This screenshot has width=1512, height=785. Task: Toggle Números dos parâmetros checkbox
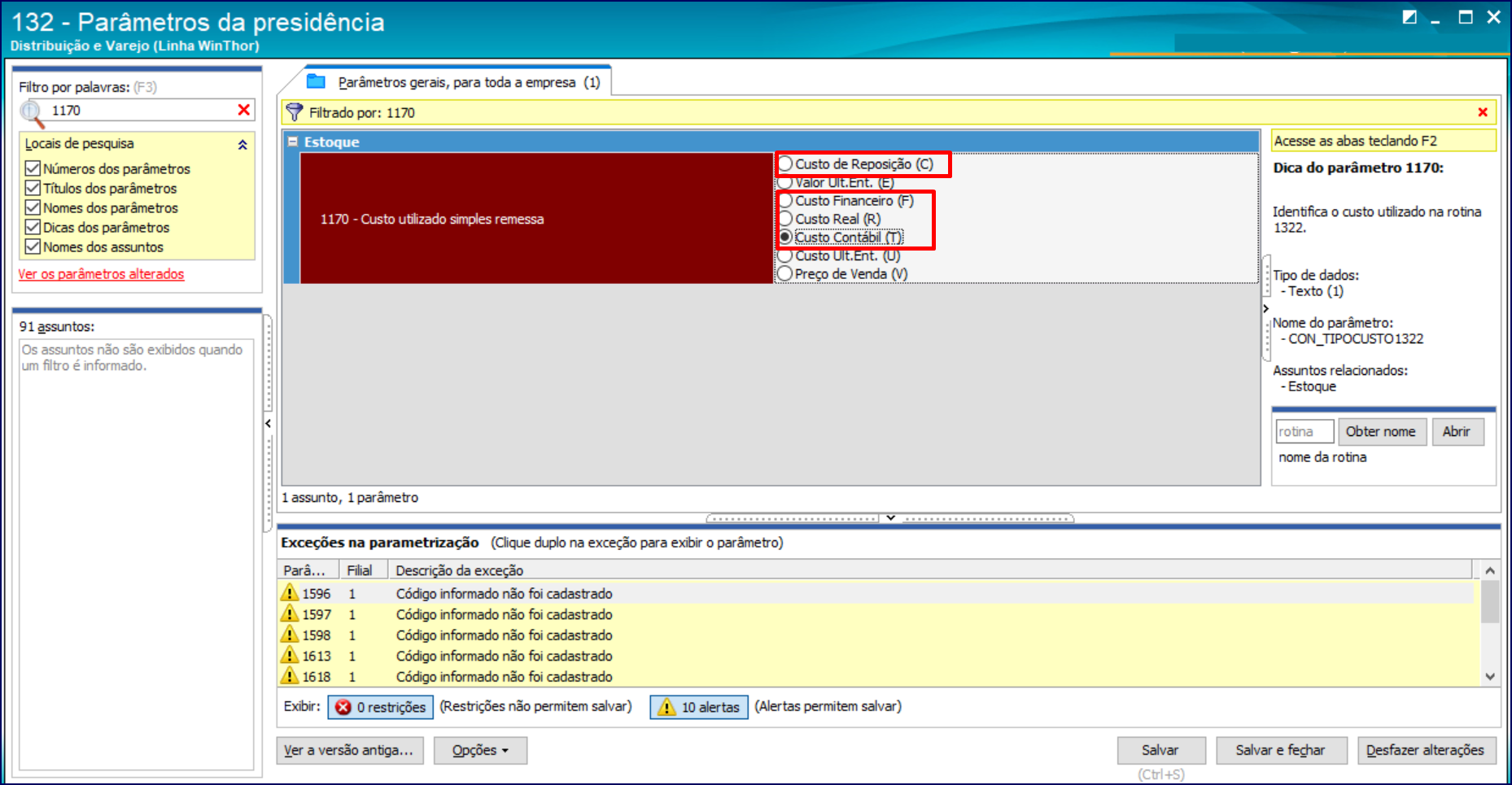click(x=33, y=168)
